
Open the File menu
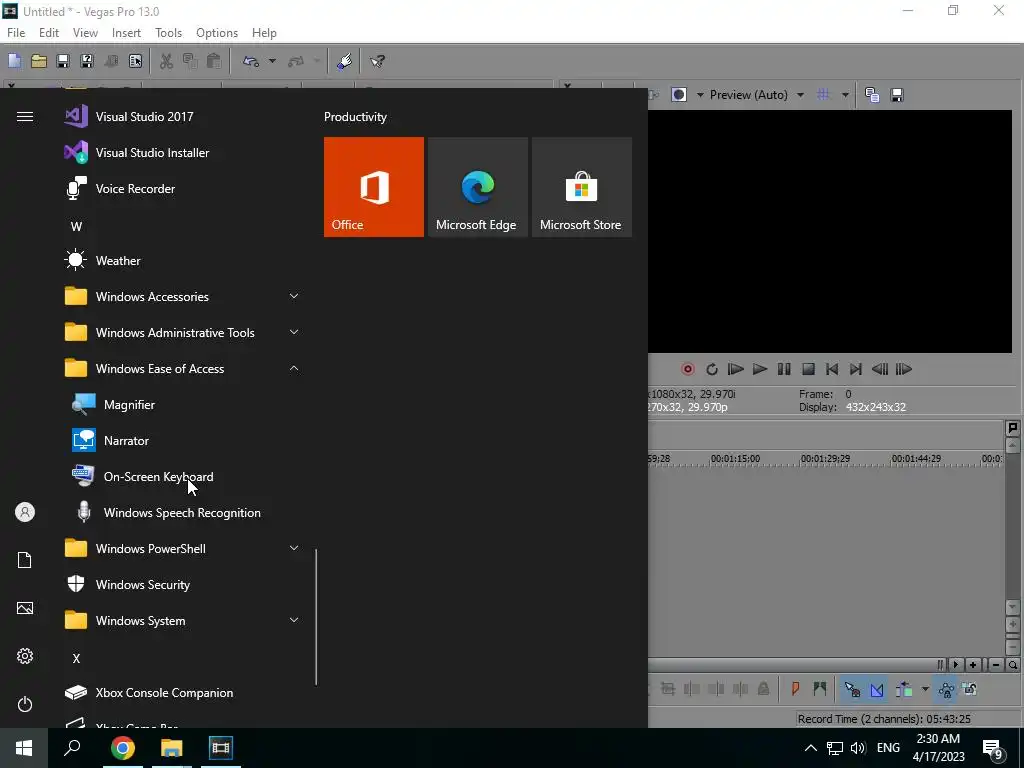pos(16,33)
